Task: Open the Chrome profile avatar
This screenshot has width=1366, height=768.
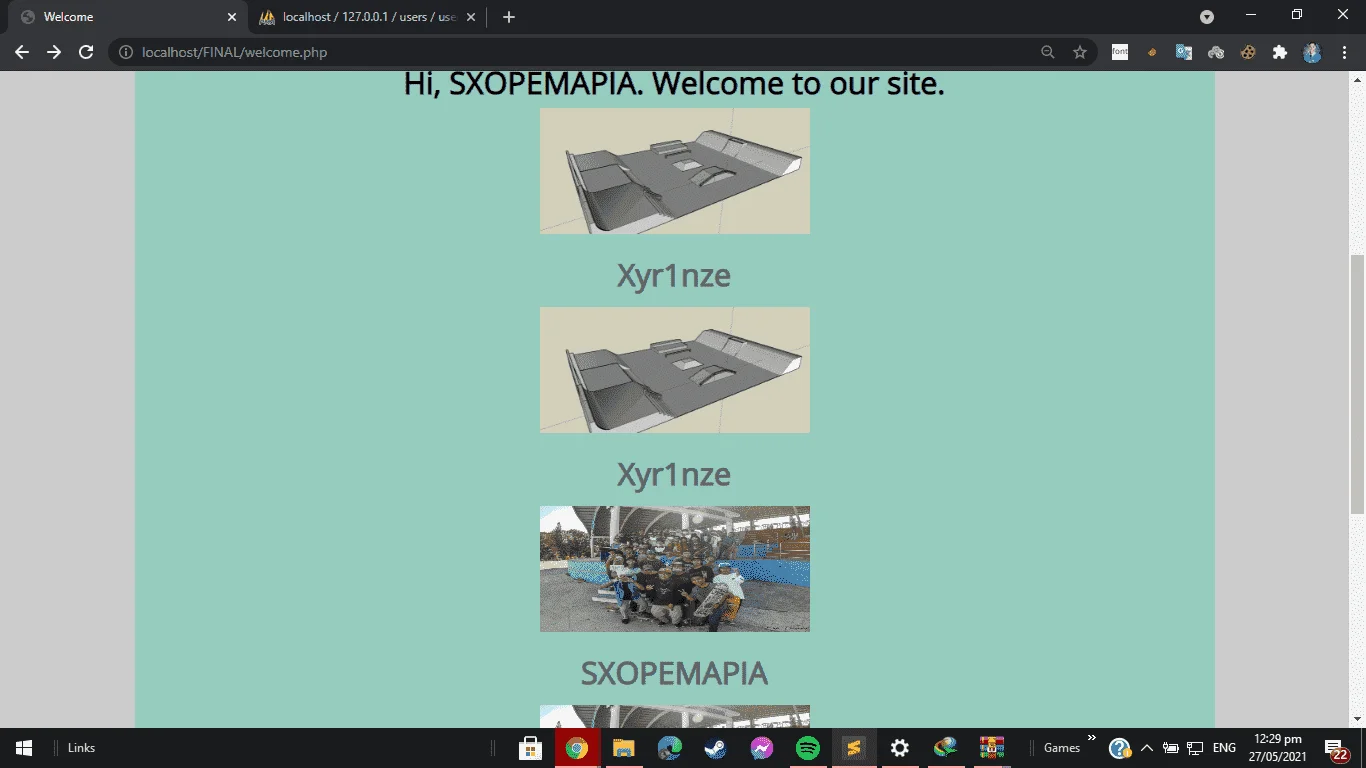Action: coord(1312,52)
